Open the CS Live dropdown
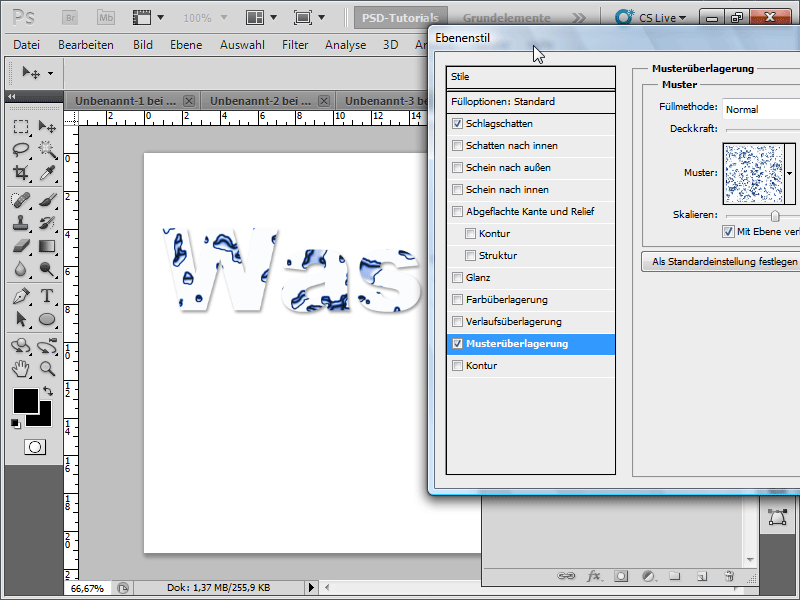 click(651, 18)
